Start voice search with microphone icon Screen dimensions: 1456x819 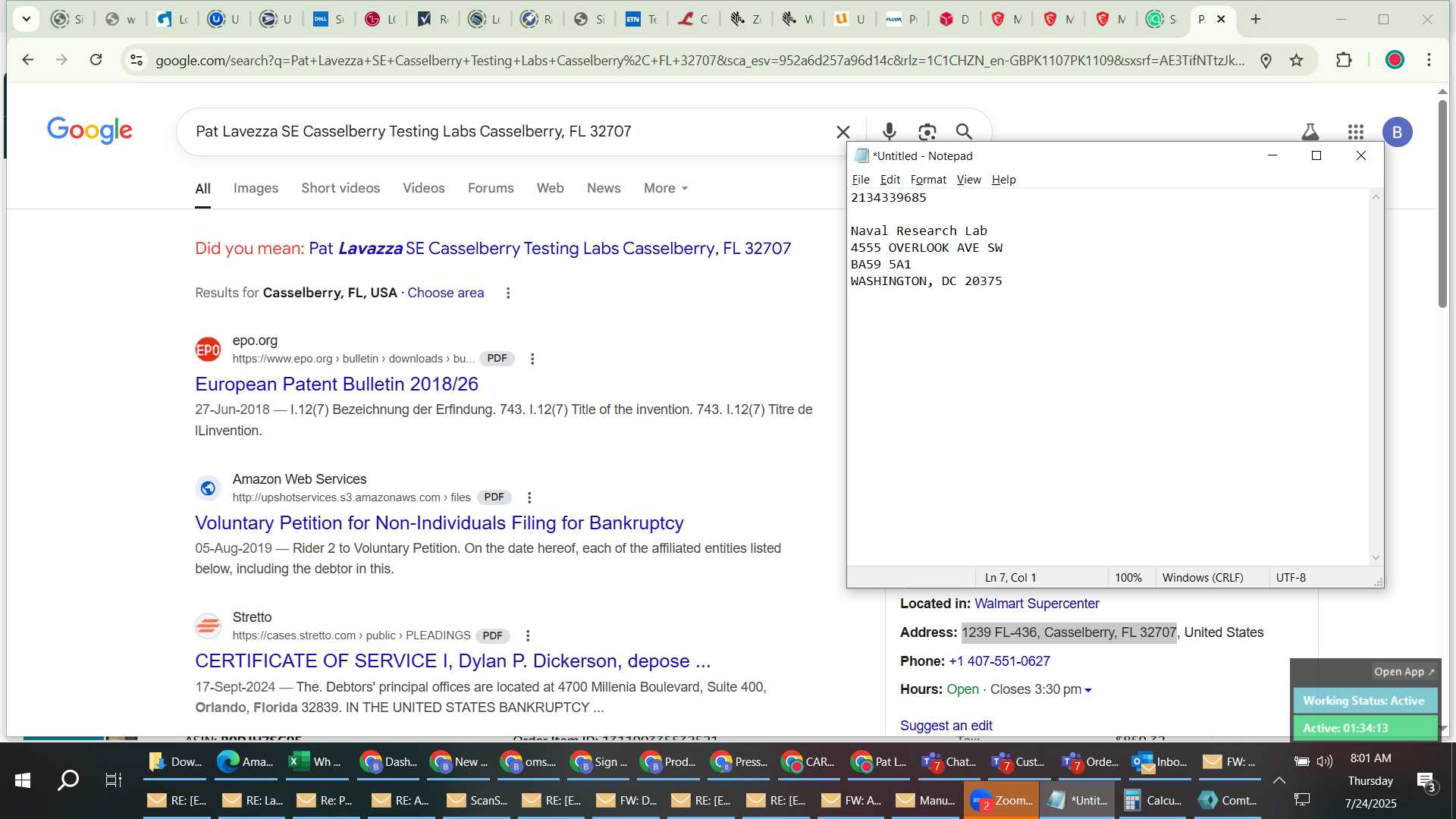(x=890, y=132)
